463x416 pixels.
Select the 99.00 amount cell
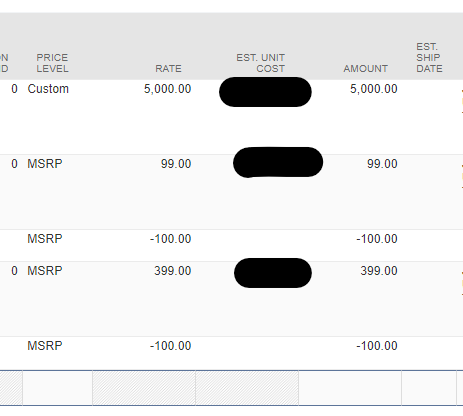(382, 164)
